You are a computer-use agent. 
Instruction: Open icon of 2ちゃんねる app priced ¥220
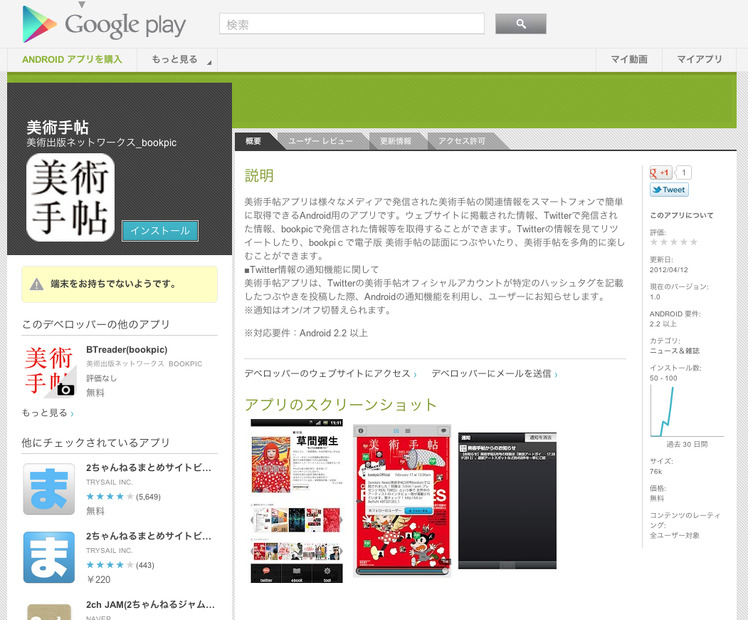tap(49, 558)
